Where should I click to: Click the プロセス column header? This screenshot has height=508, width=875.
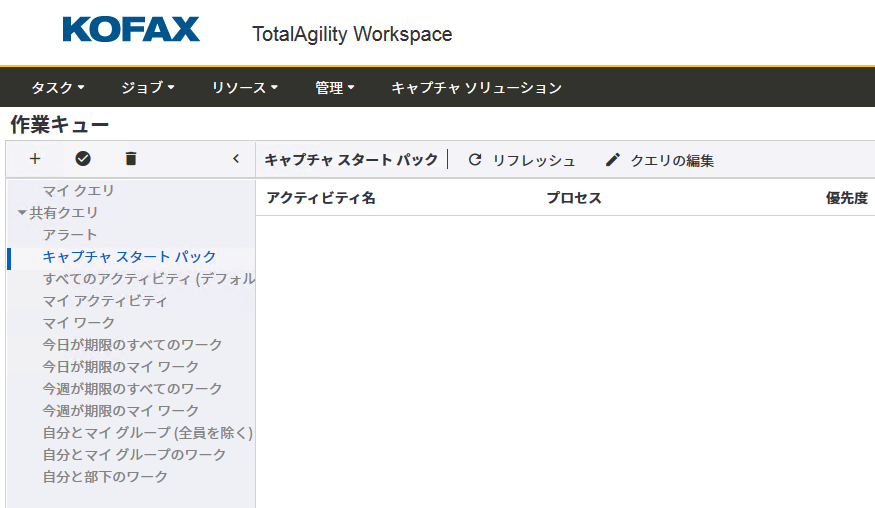coord(574,198)
